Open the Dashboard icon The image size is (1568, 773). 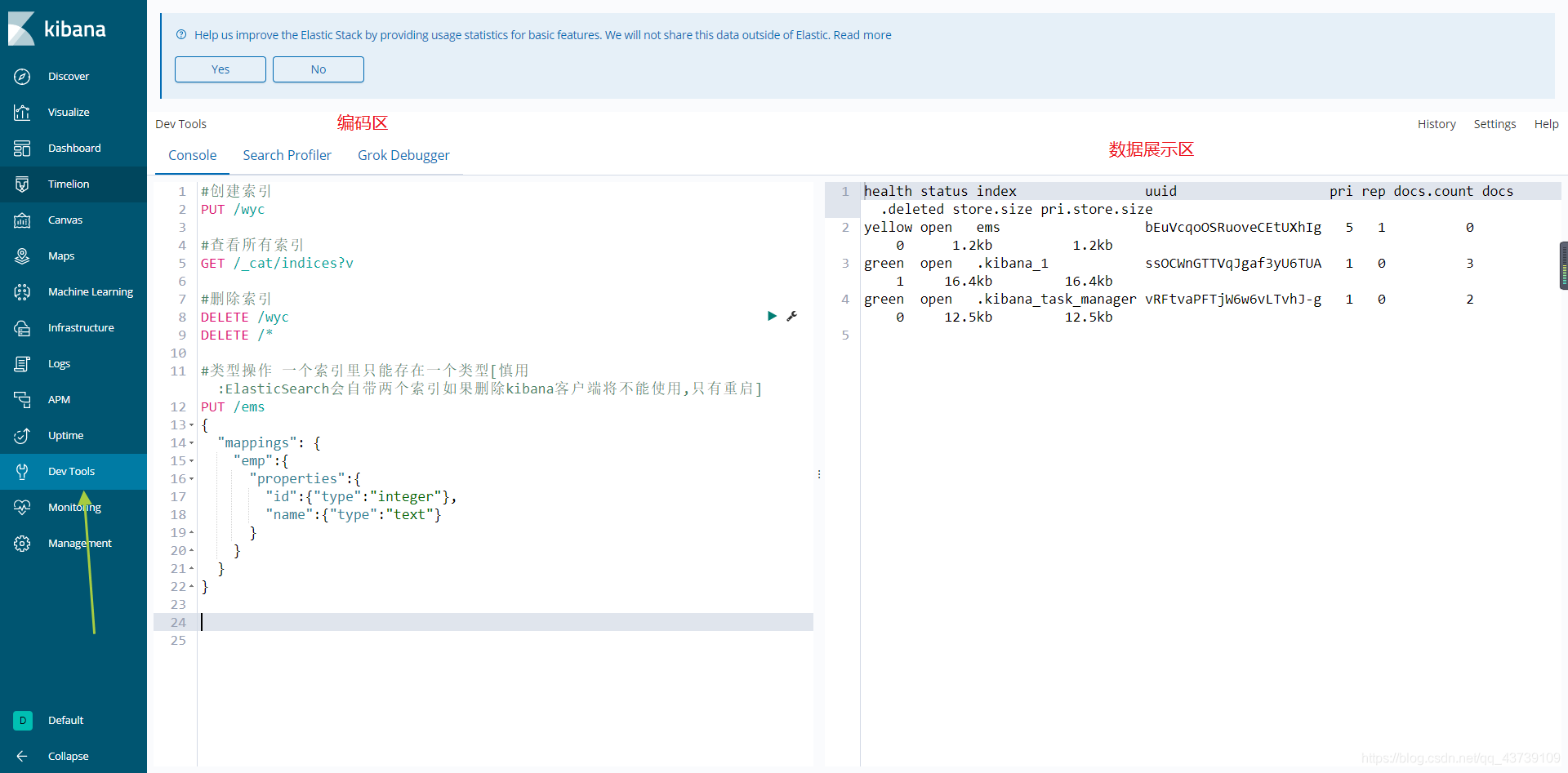[x=22, y=148]
